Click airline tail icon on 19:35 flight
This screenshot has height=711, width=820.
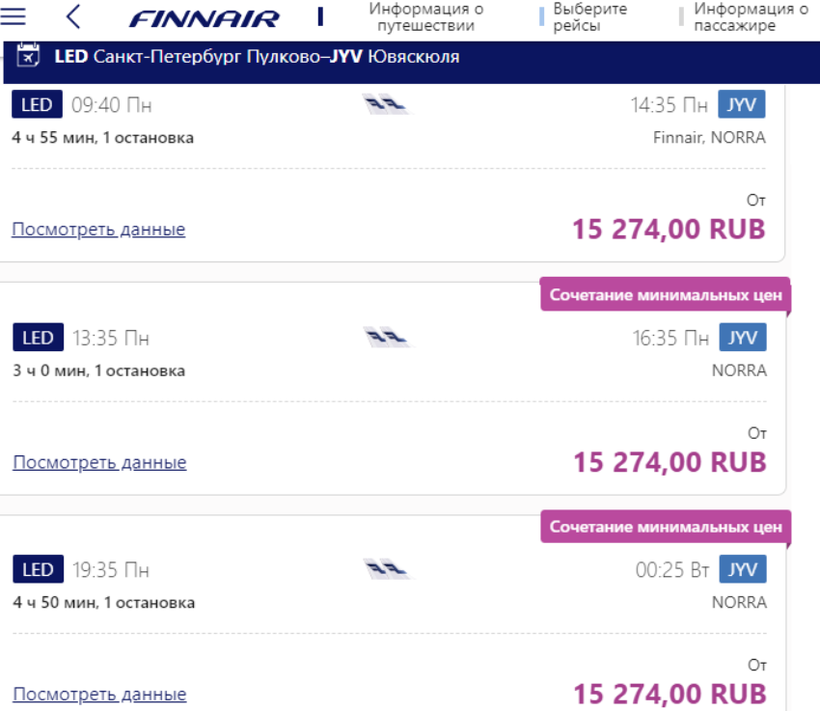[x=387, y=571]
